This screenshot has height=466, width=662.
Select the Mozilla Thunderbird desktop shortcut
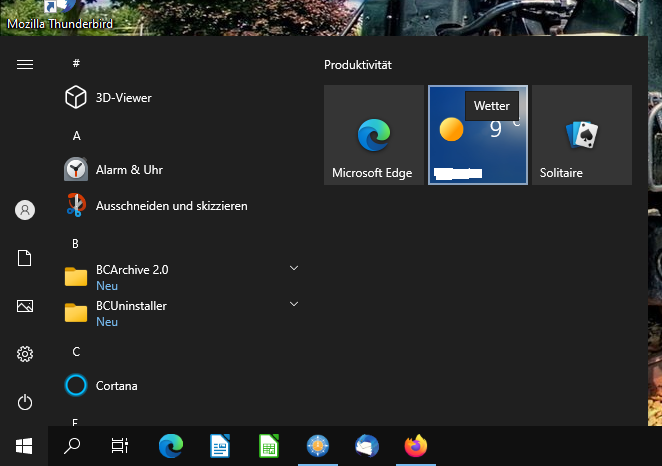click(x=60, y=15)
